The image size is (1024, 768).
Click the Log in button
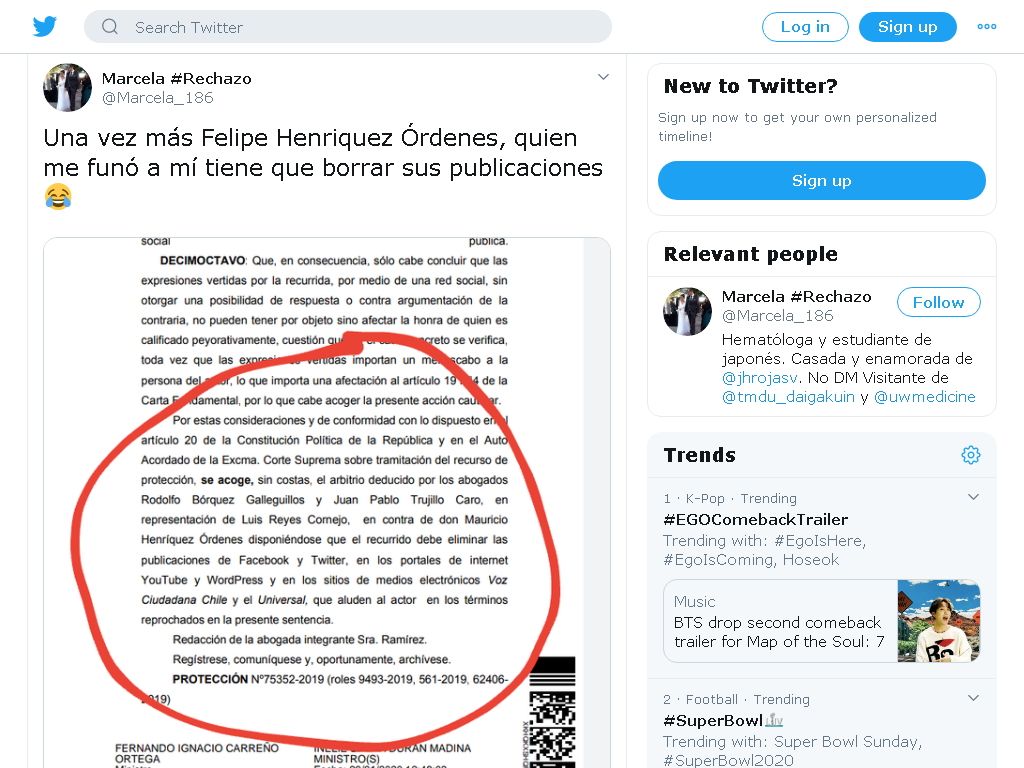[x=805, y=27]
